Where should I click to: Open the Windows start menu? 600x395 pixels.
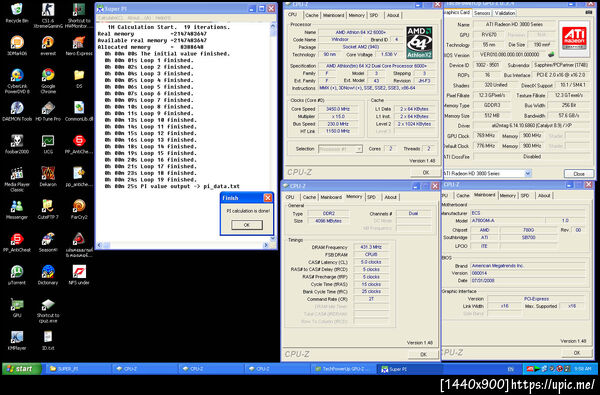tap(21, 369)
